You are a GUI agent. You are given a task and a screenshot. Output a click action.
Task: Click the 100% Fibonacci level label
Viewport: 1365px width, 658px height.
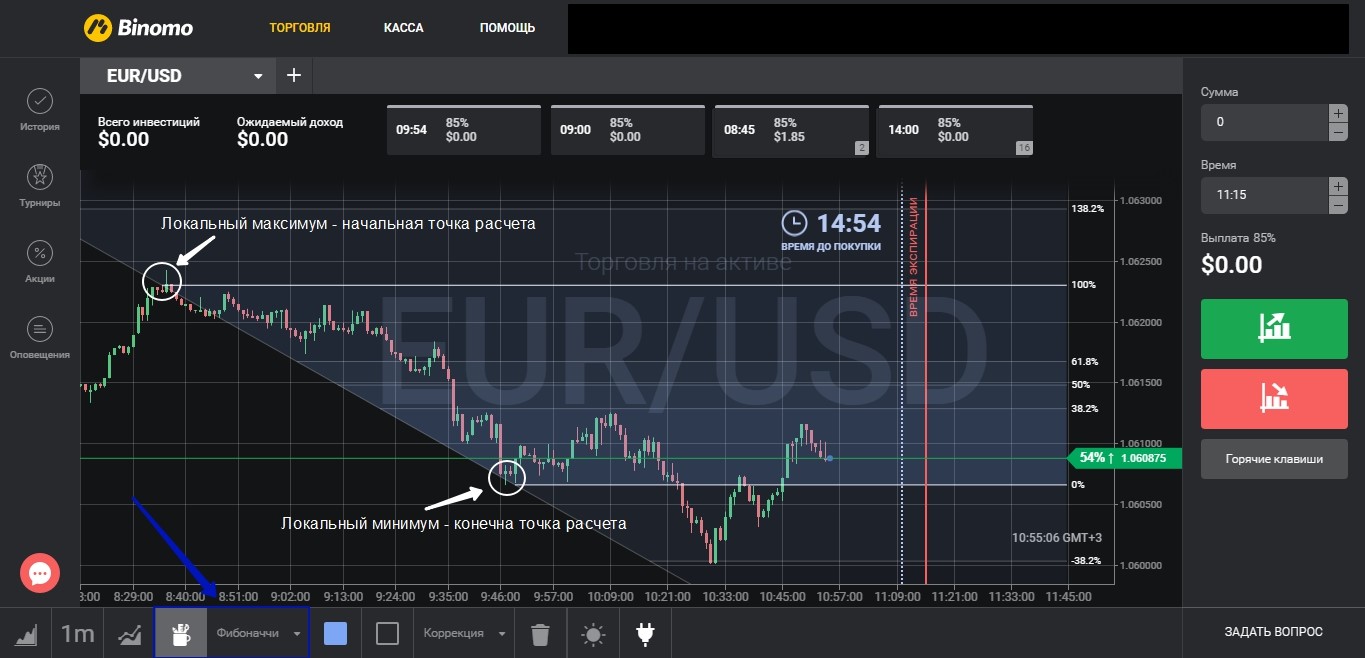(1083, 285)
